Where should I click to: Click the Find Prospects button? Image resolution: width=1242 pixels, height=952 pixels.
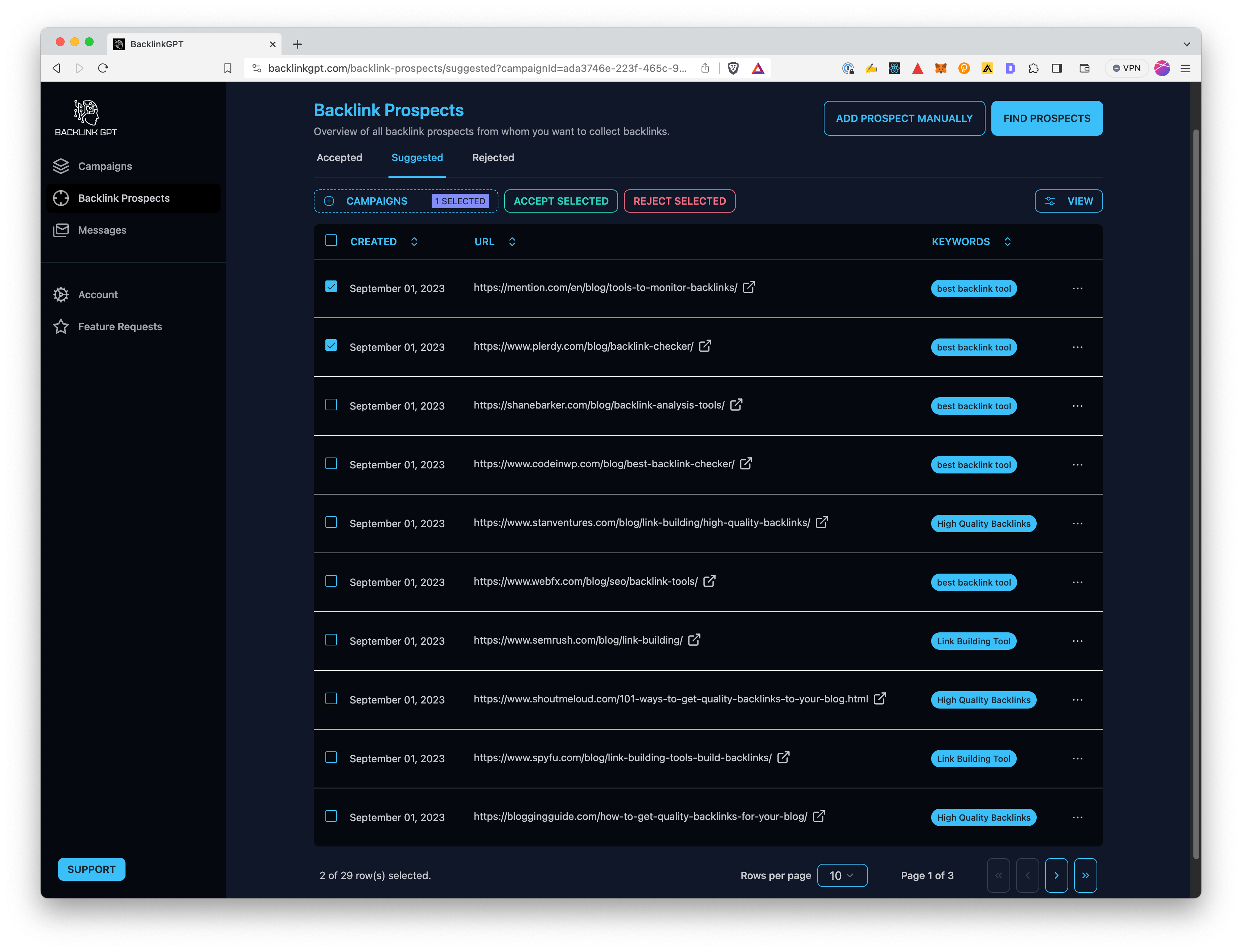click(x=1046, y=118)
